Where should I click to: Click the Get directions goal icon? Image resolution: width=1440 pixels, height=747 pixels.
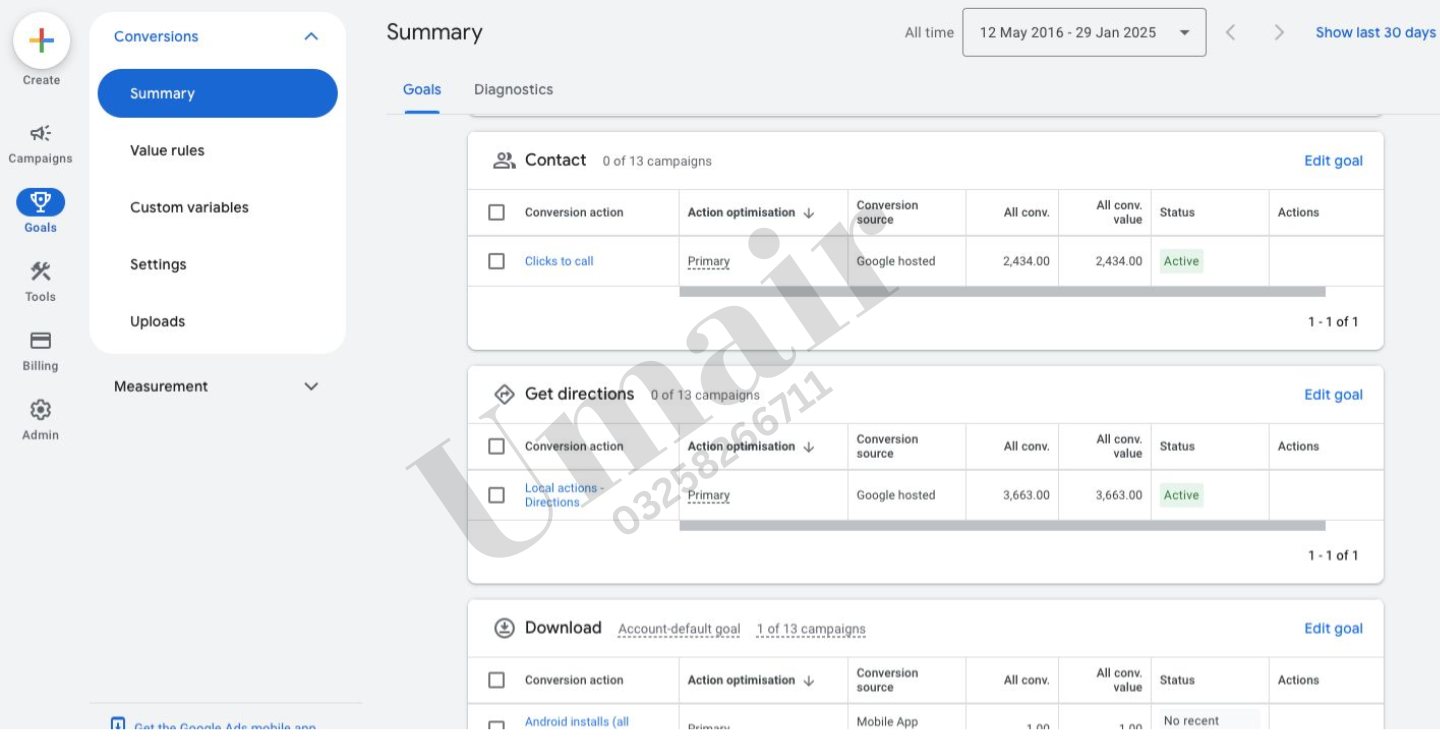pyautogui.click(x=504, y=394)
